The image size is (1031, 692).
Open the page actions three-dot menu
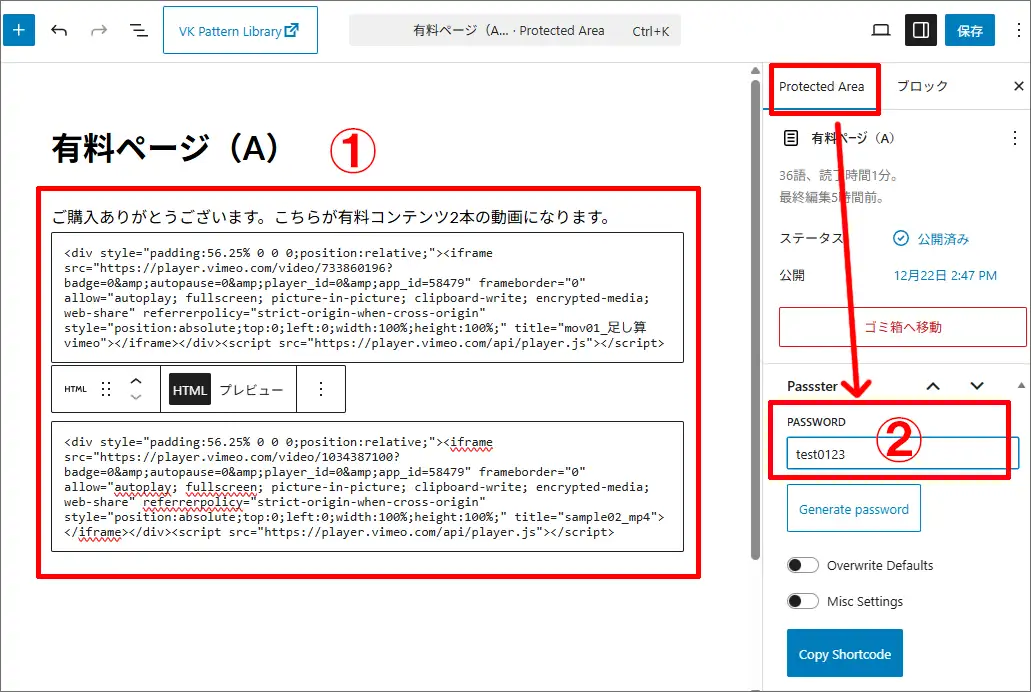point(1015,138)
